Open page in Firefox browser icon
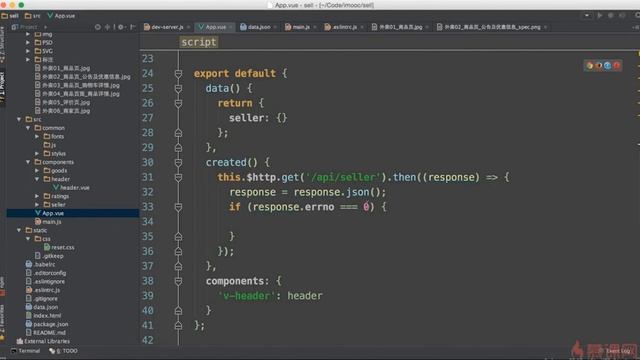This screenshot has height=360, width=640. (x=599, y=65)
